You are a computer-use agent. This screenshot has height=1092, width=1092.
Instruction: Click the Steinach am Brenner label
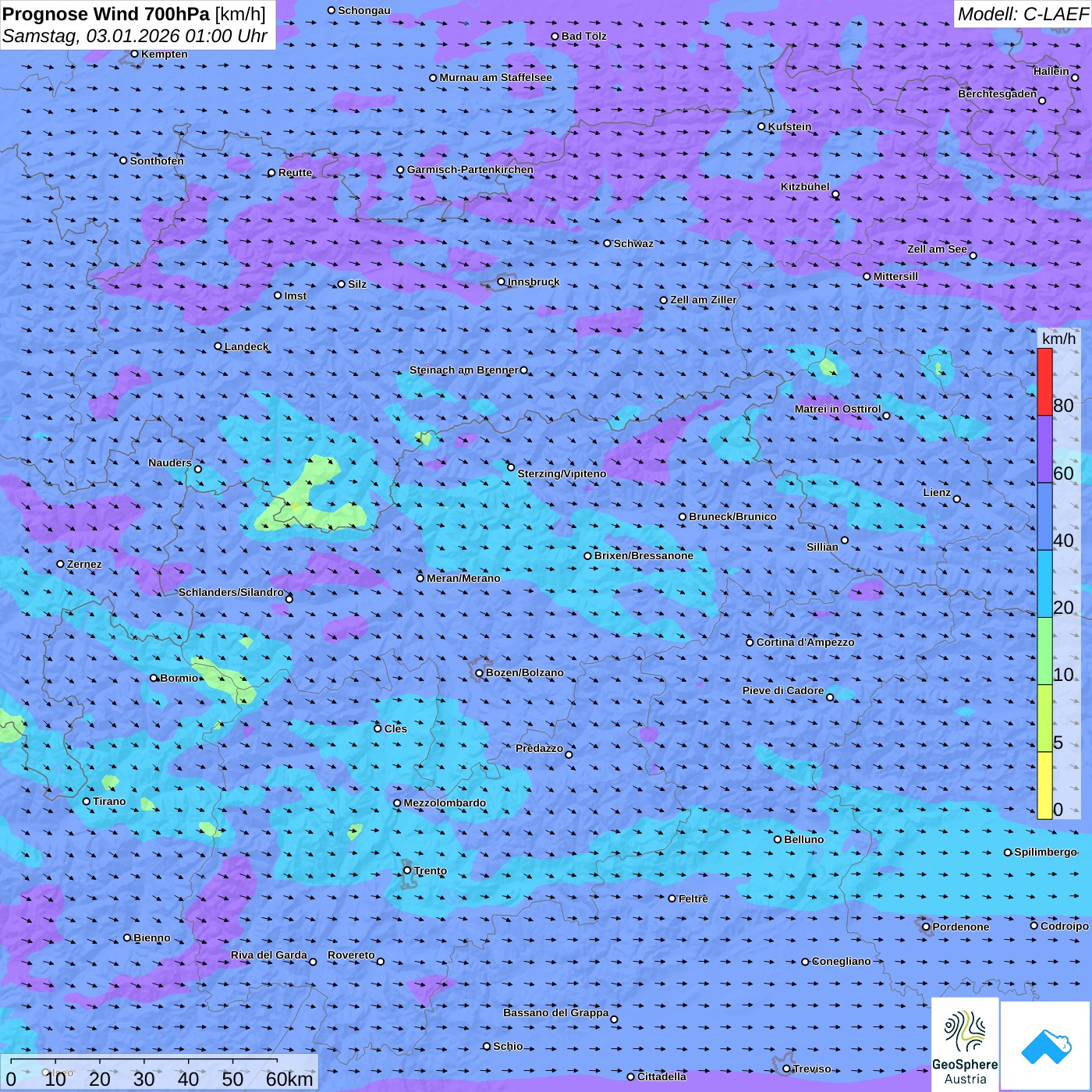[x=463, y=370]
